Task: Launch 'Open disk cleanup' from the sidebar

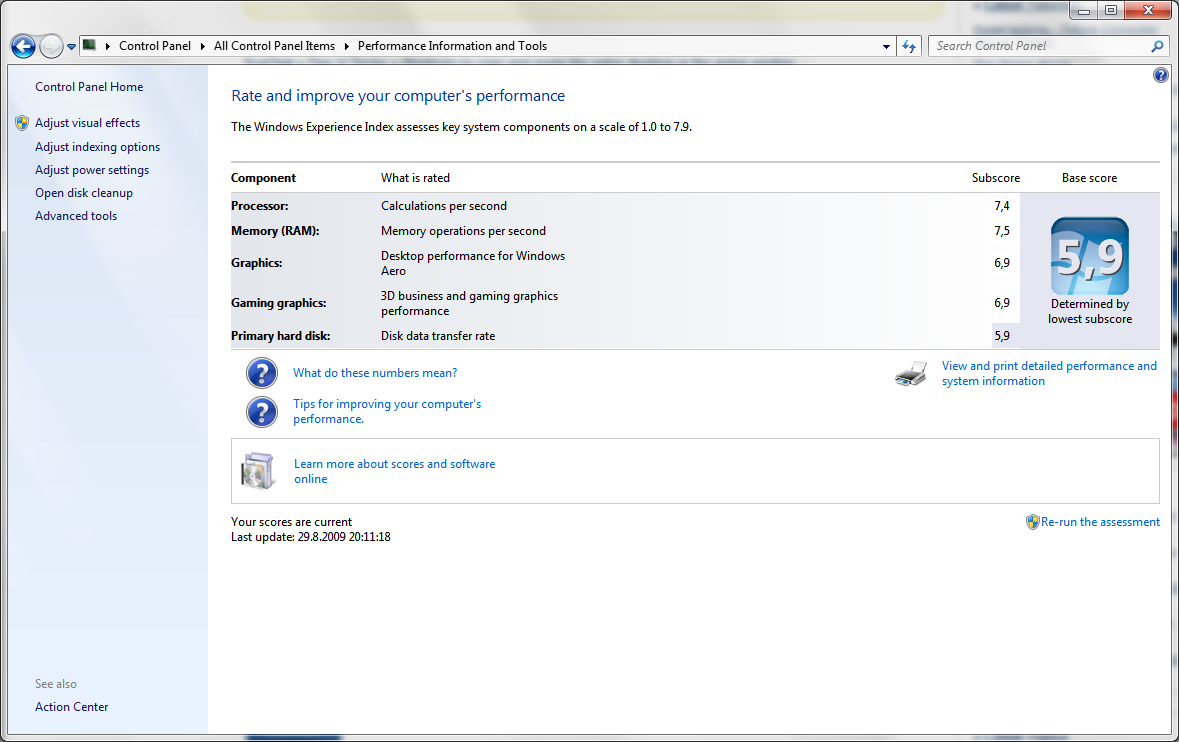Action: (84, 193)
